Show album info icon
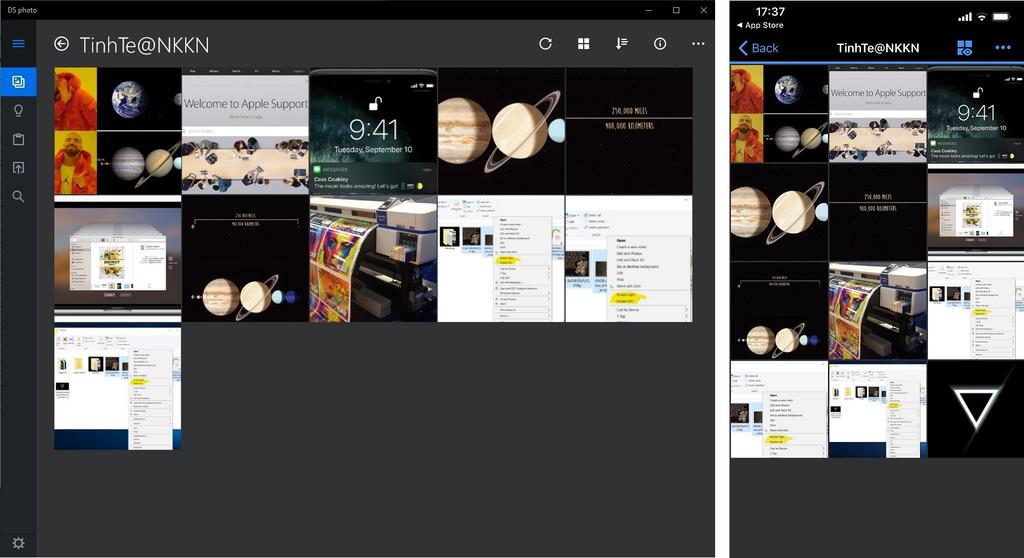This screenshot has height=558, width=1024. click(660, 44)
